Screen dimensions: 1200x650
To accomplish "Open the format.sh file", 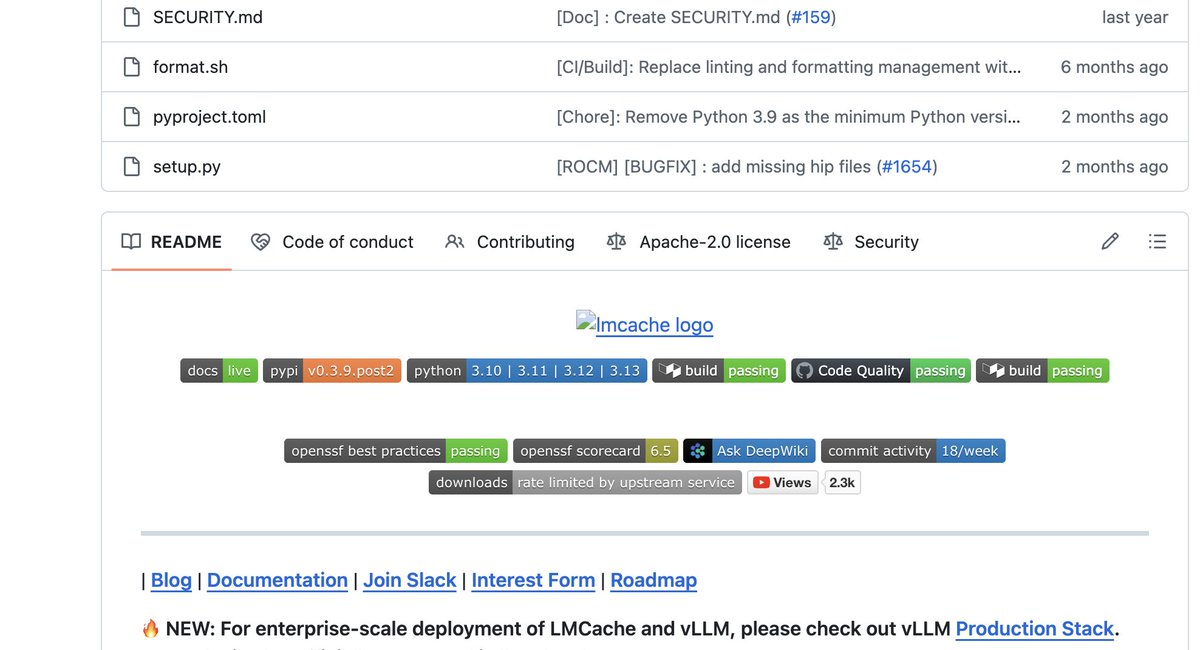I will [190, 67].
